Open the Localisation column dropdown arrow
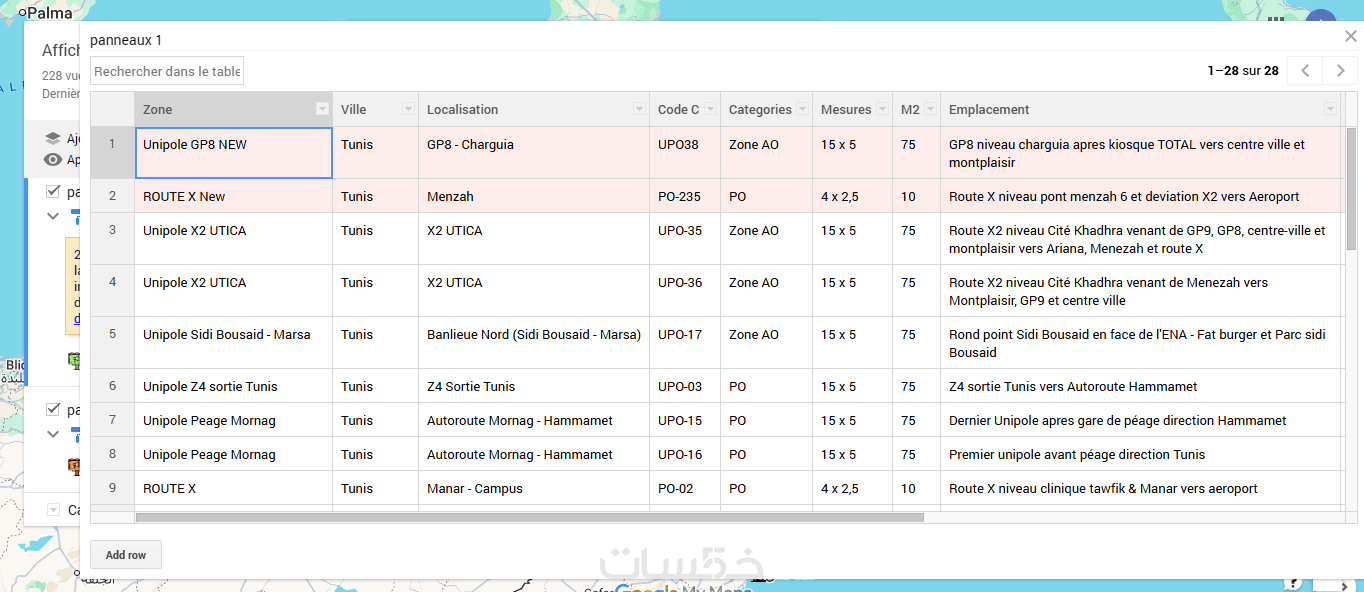This screenshot has height=592, width=1364. point(639,109)
